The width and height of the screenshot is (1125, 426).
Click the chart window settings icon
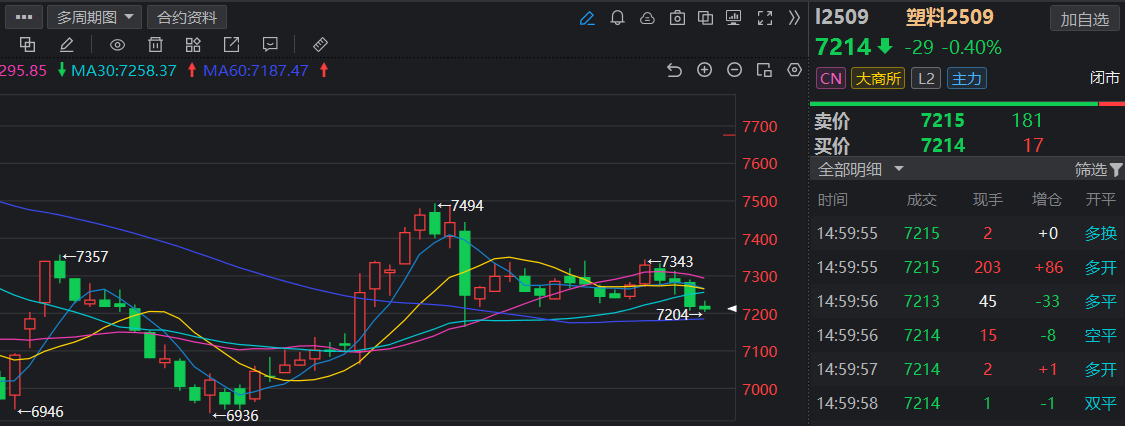tap(764, 70)
